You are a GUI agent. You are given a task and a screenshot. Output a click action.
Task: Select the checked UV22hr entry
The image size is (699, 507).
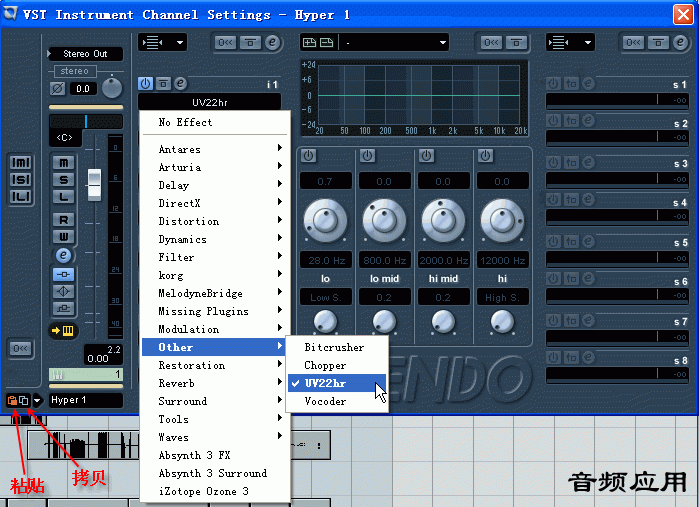[337, 383]
